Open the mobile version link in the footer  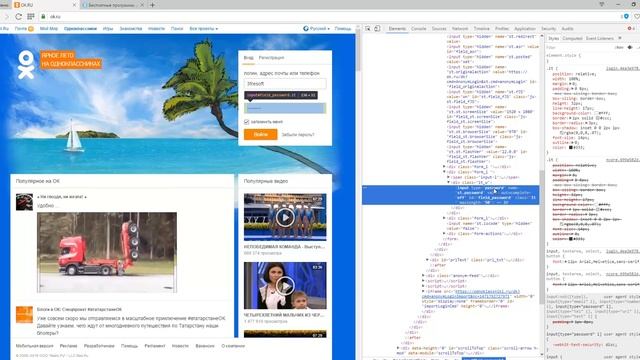[x=35, y=346]
